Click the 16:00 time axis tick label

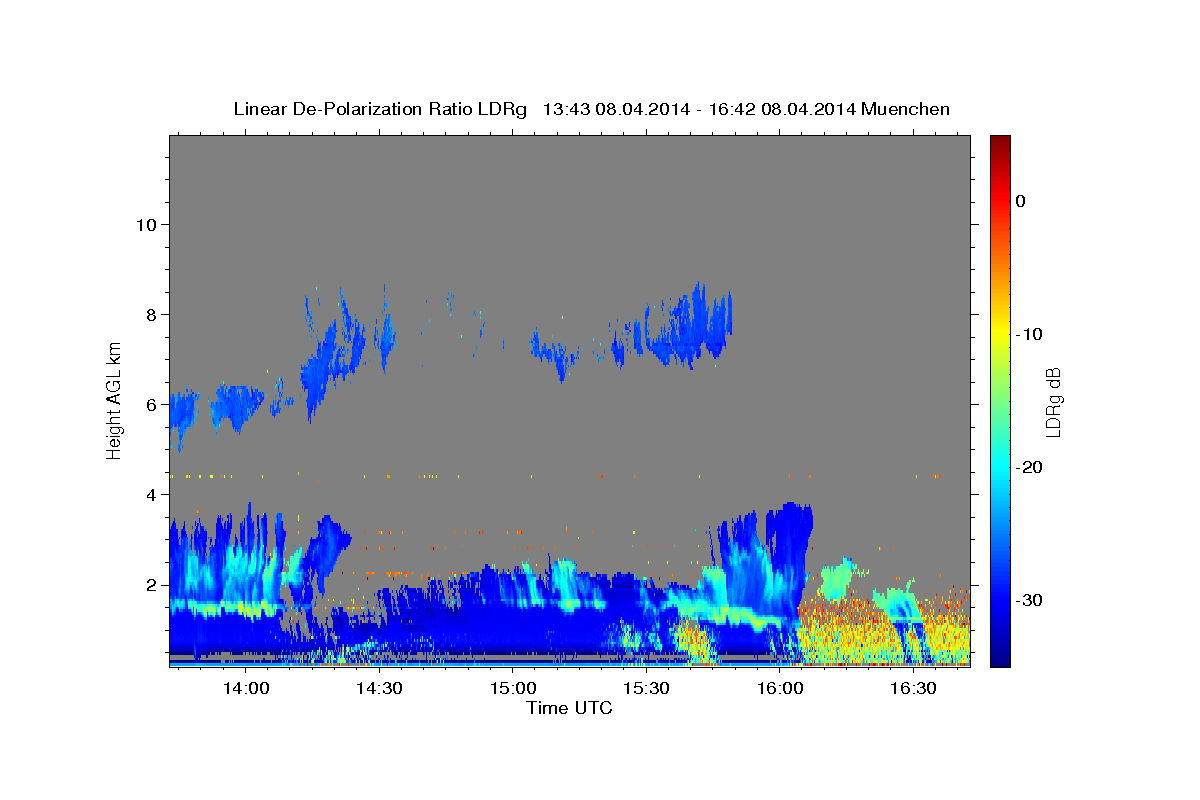779,689
